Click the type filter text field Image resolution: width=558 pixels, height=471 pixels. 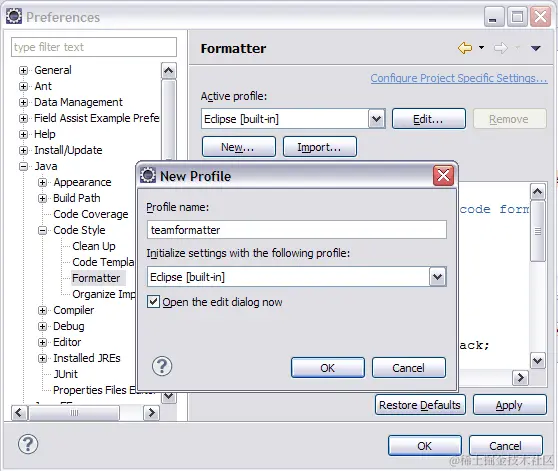pyautogui.click(x=94, y=47)
